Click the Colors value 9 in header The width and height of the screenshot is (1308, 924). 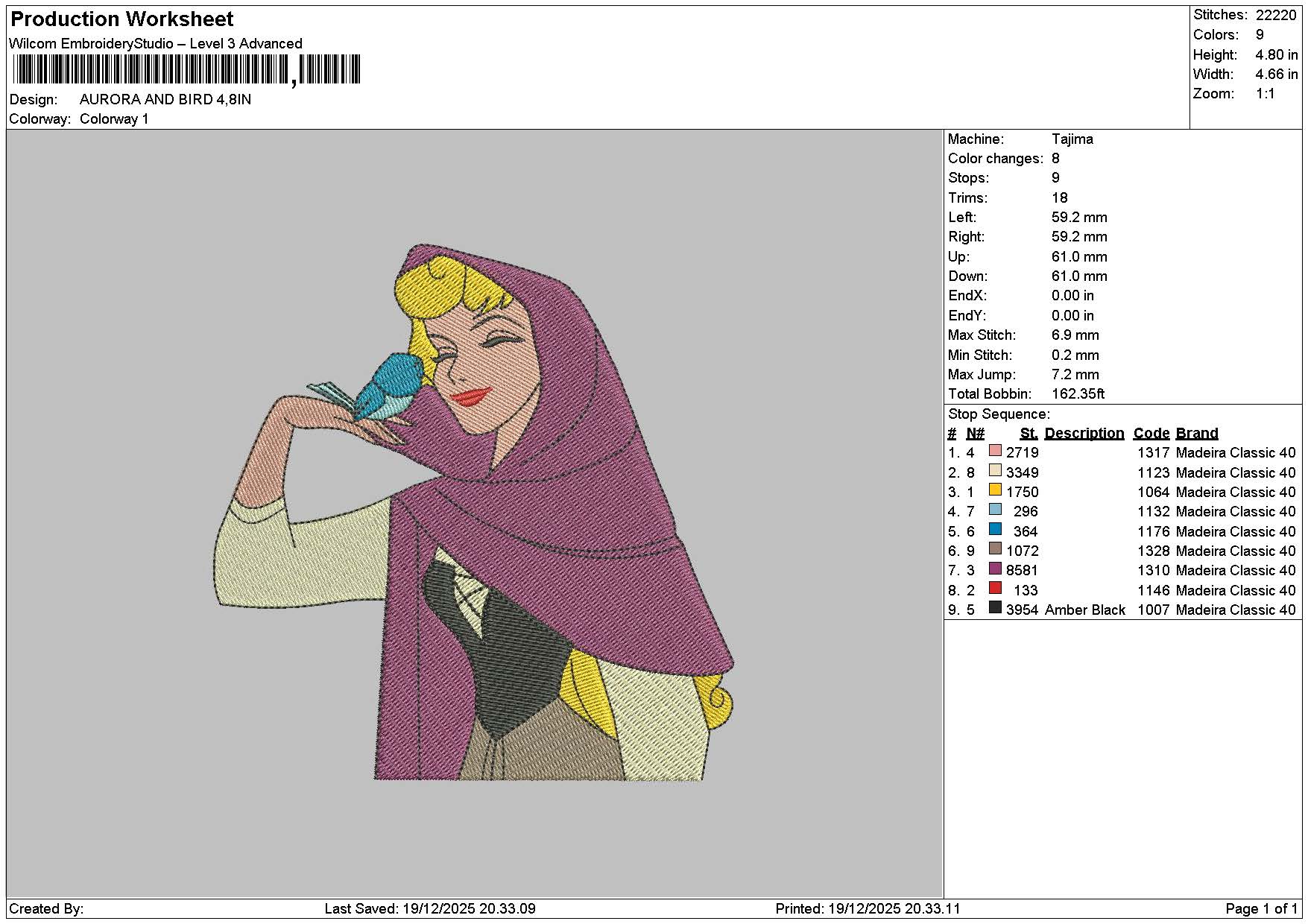(x=1260, y=35)
